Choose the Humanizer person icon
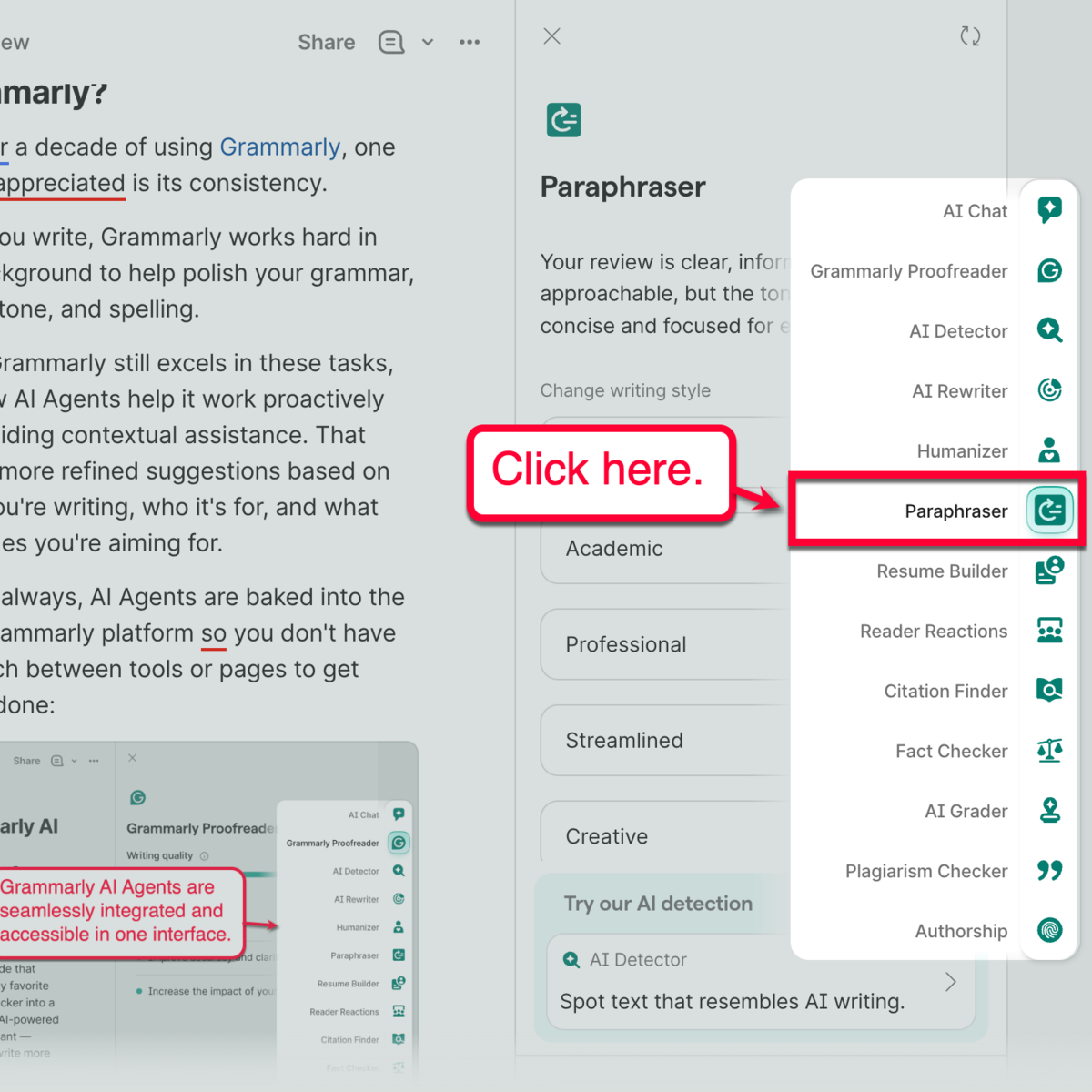 pyautogui.click(x=1049, y=450)
